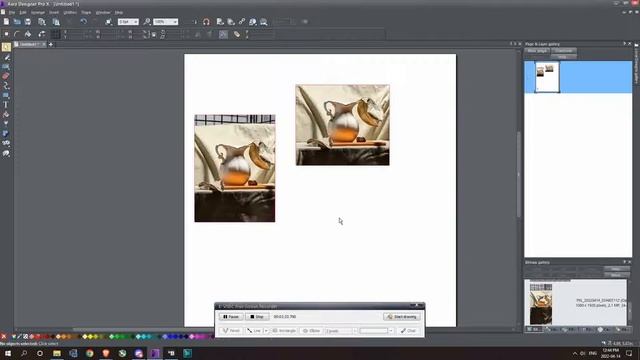Open the Line style dropdown arrow
Image resolution: width=640 pixels, height=360 pixels.
pyautogui.click(x=266, y=331)
